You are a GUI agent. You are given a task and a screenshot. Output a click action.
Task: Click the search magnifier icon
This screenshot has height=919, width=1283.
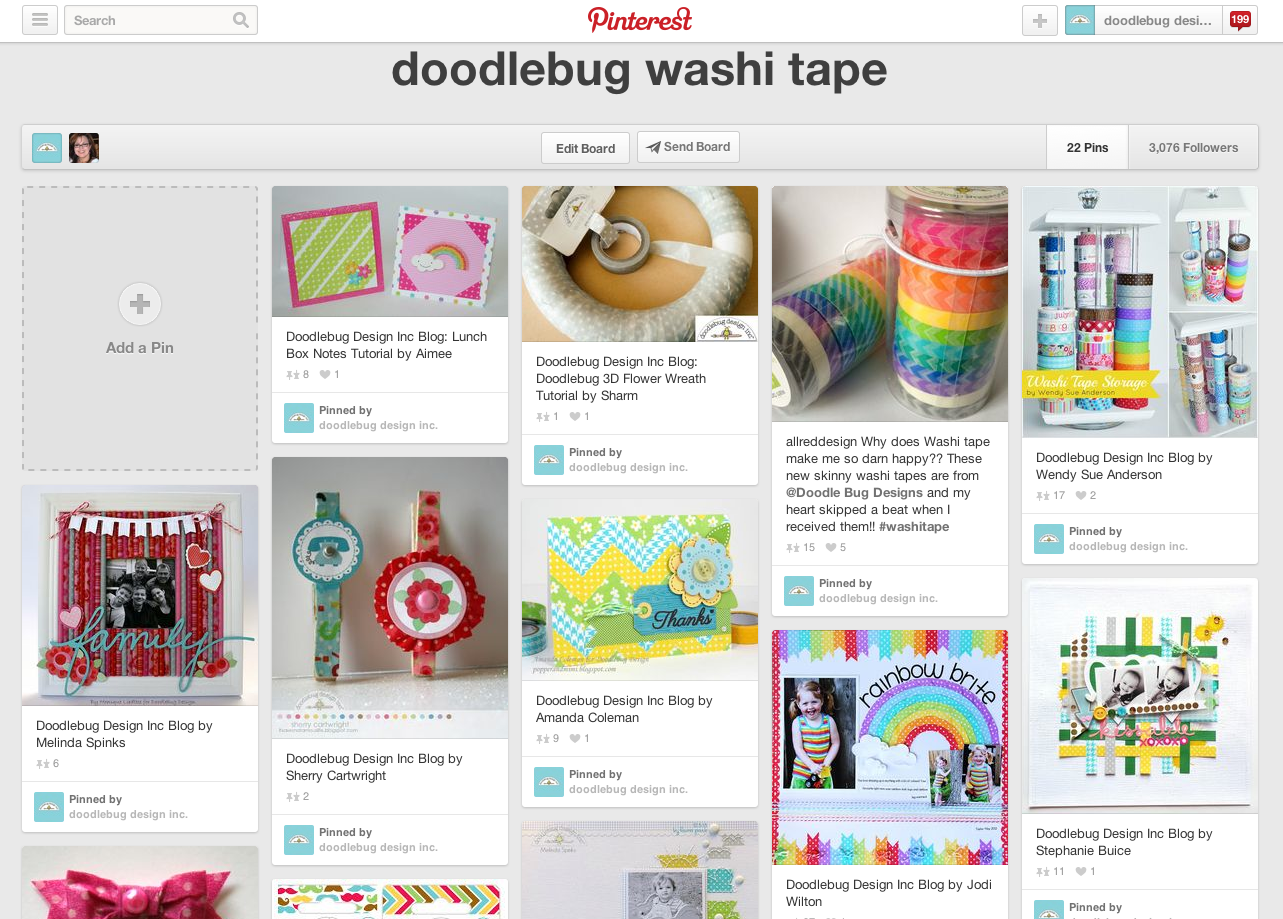[x=241, y=20]
